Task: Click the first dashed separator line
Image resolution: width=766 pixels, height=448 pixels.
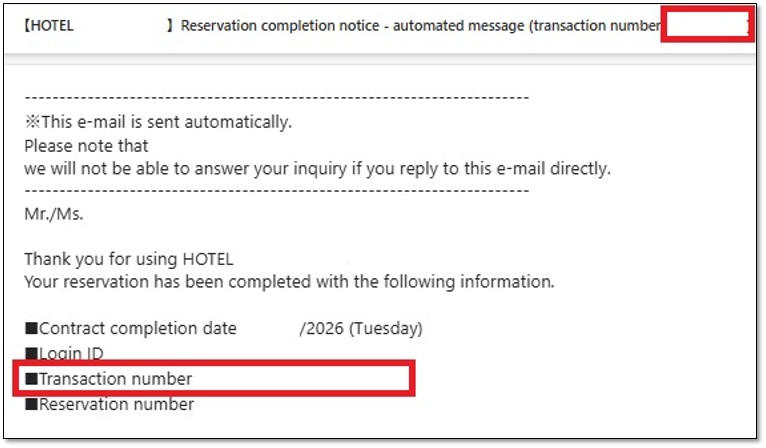Action: click(276, 98)
